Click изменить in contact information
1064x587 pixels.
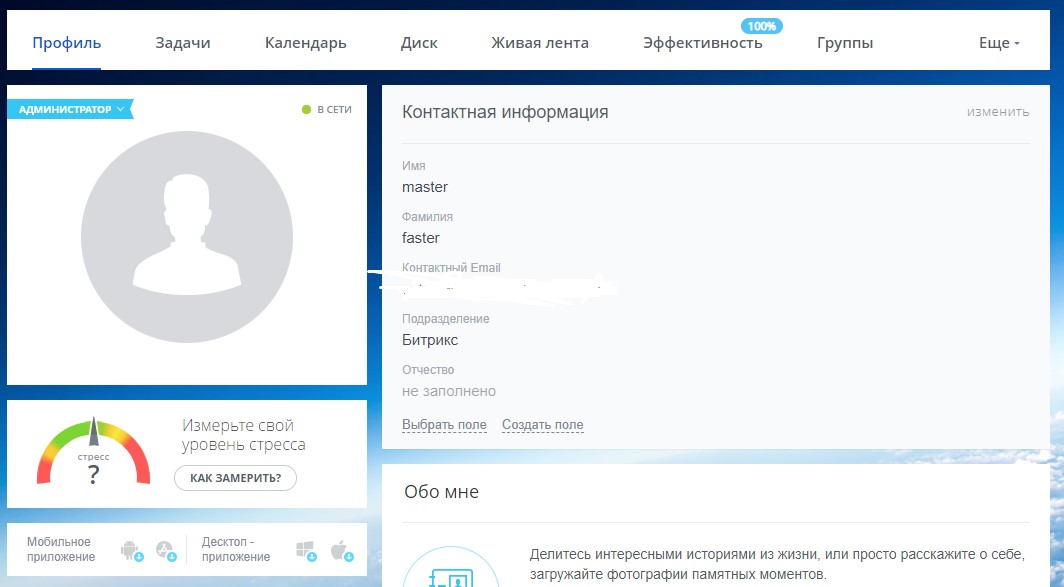997,112
